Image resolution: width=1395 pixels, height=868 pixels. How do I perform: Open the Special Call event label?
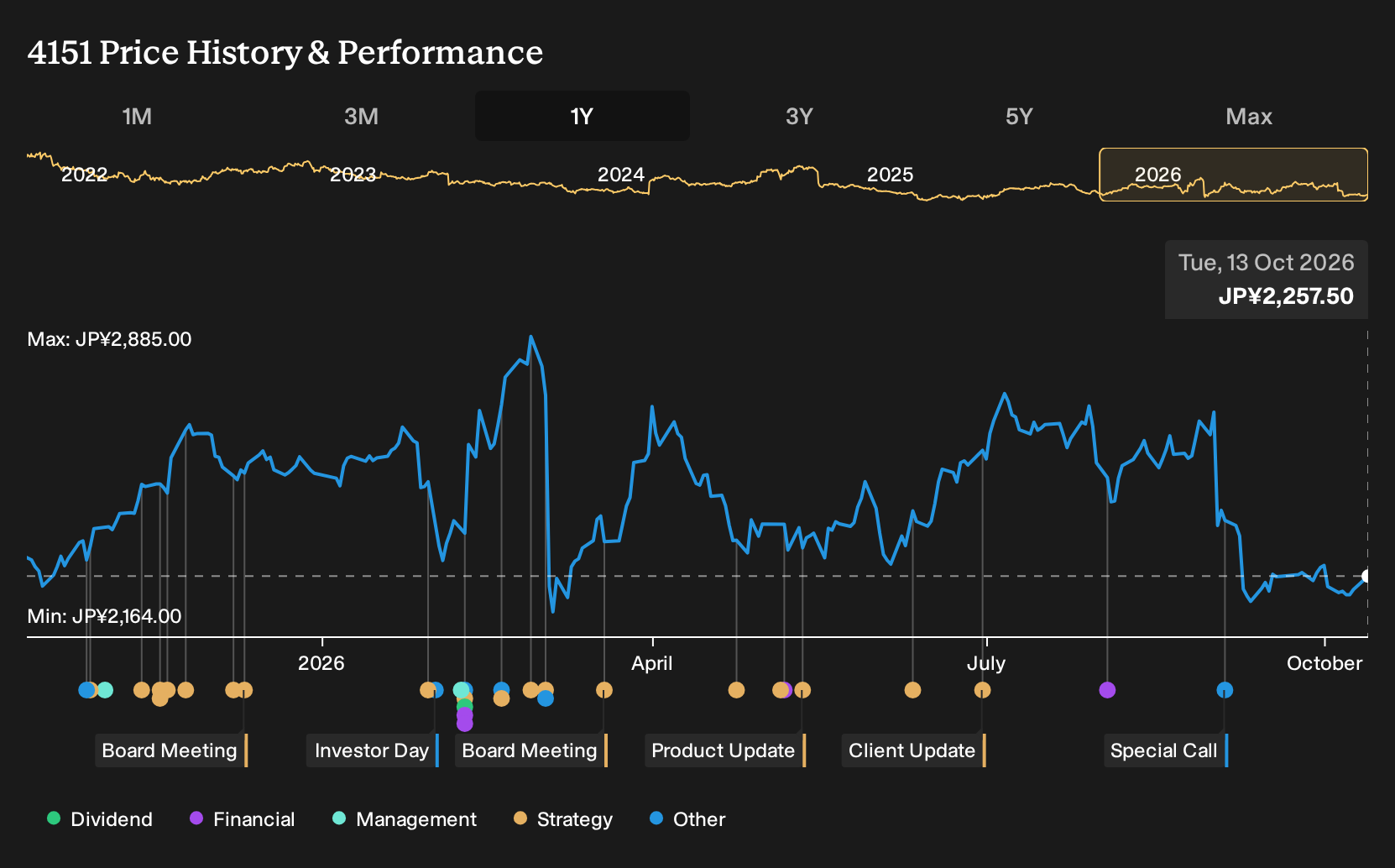[1166, 750]
